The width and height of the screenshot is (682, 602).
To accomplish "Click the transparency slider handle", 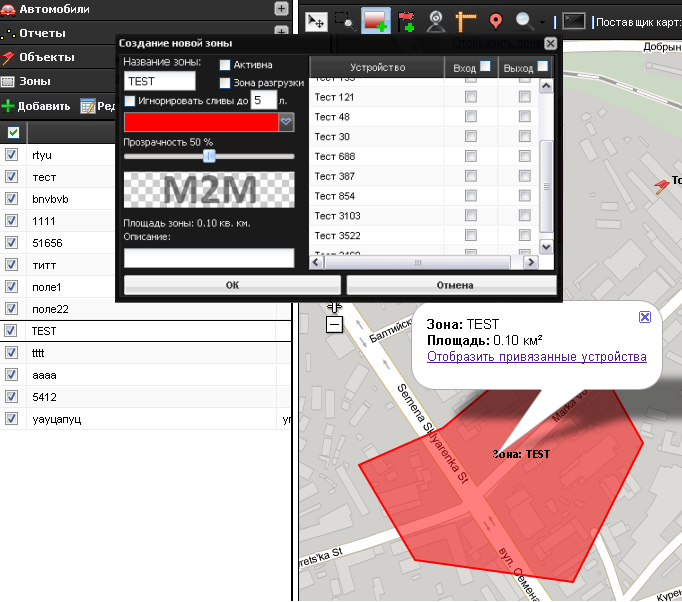I will 209,156.
